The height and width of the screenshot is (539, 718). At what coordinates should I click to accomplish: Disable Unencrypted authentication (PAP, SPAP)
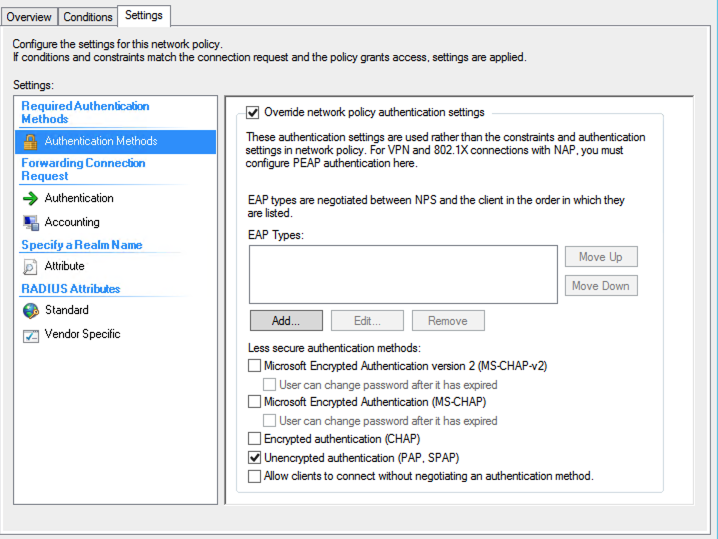click(x=254, y=457)
